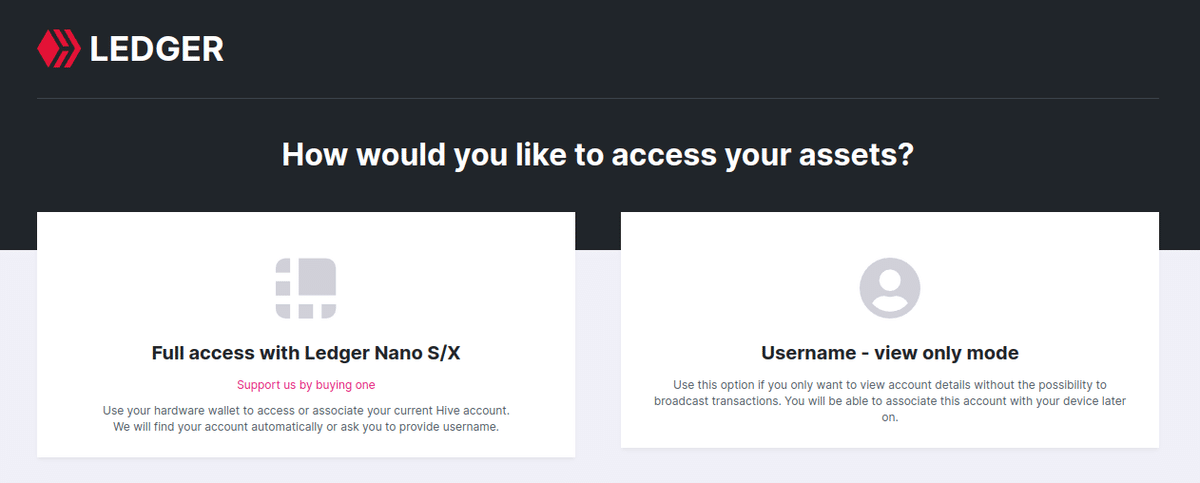Screen dimensions: 1200x483
Task: Click the light background below the left card
Action: point(306,471)
